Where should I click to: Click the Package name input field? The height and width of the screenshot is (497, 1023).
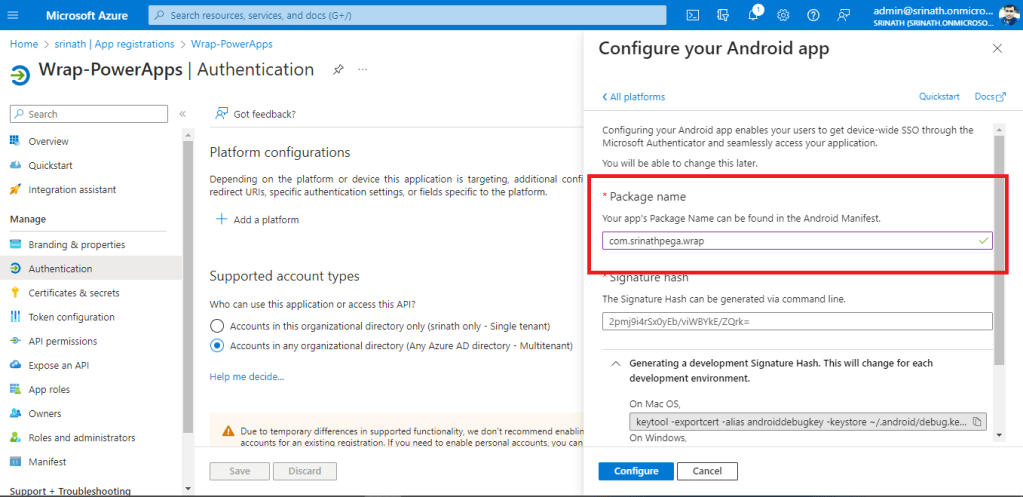pyautogui.click(x=788, y=241)
